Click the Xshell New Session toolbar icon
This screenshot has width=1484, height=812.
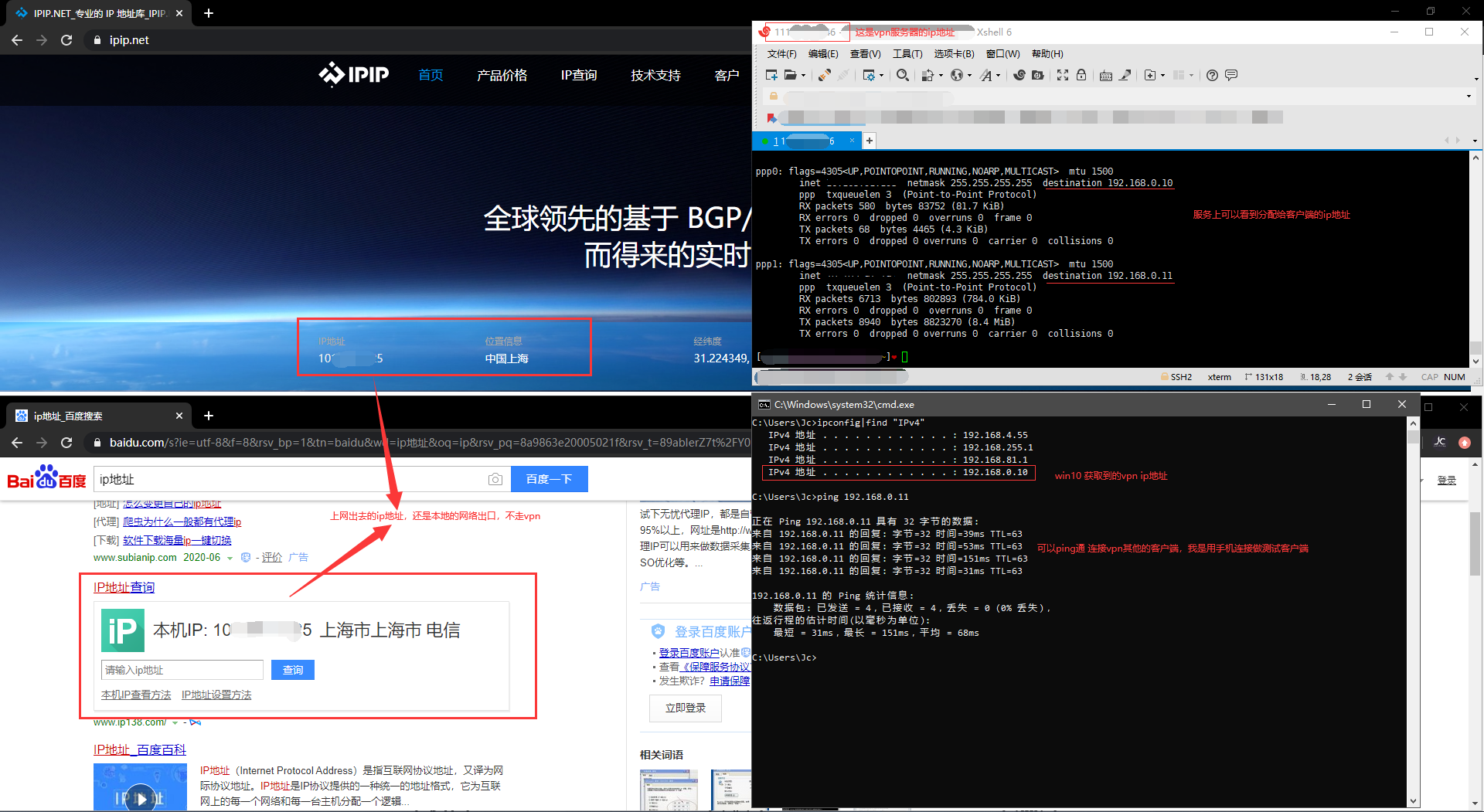tap(771, 75)
